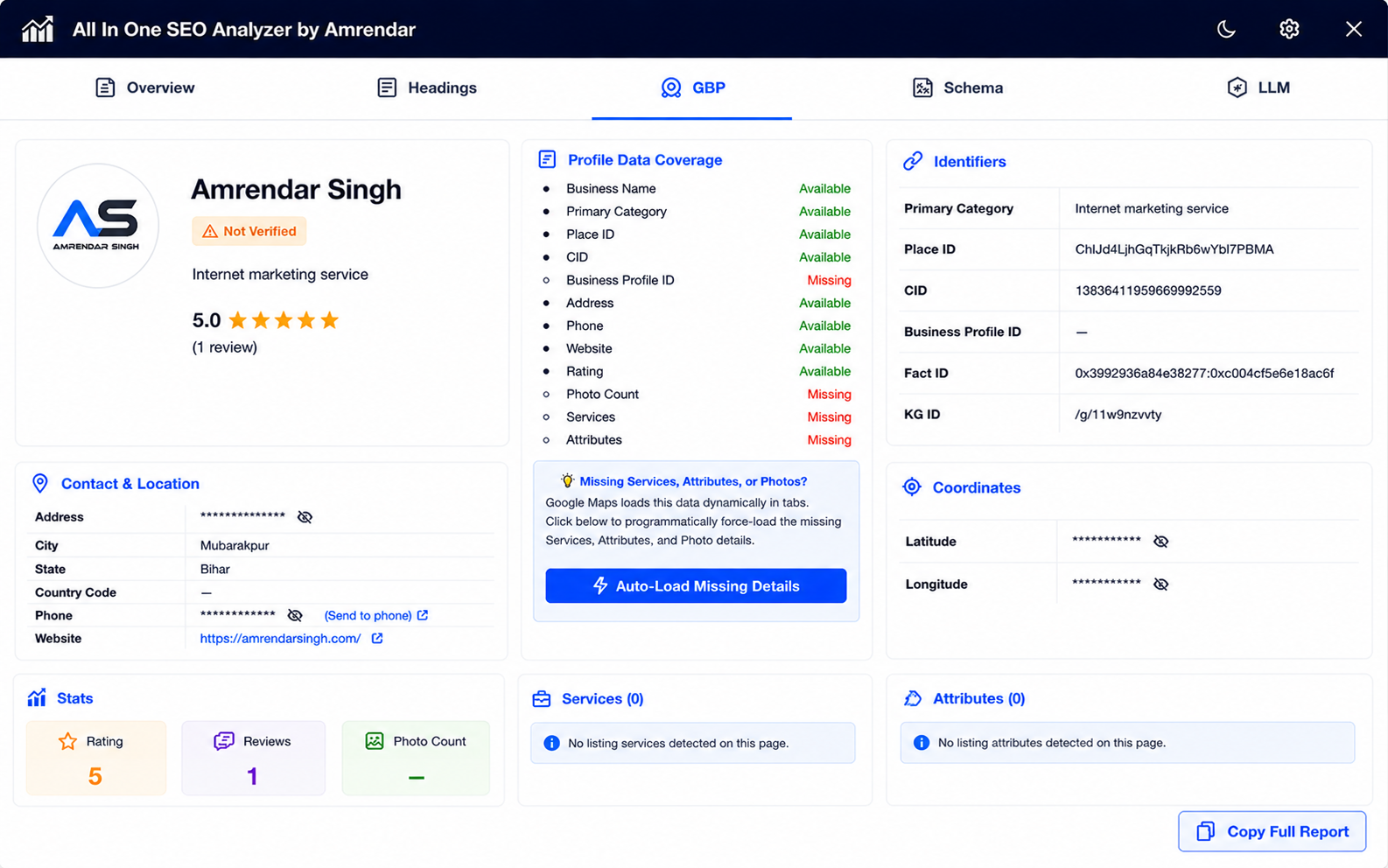Viewport: 1388px width, 868px height.
Task: Click the Rating star icon in Stats
Action: pyautogui.click(x=67, y=741)
